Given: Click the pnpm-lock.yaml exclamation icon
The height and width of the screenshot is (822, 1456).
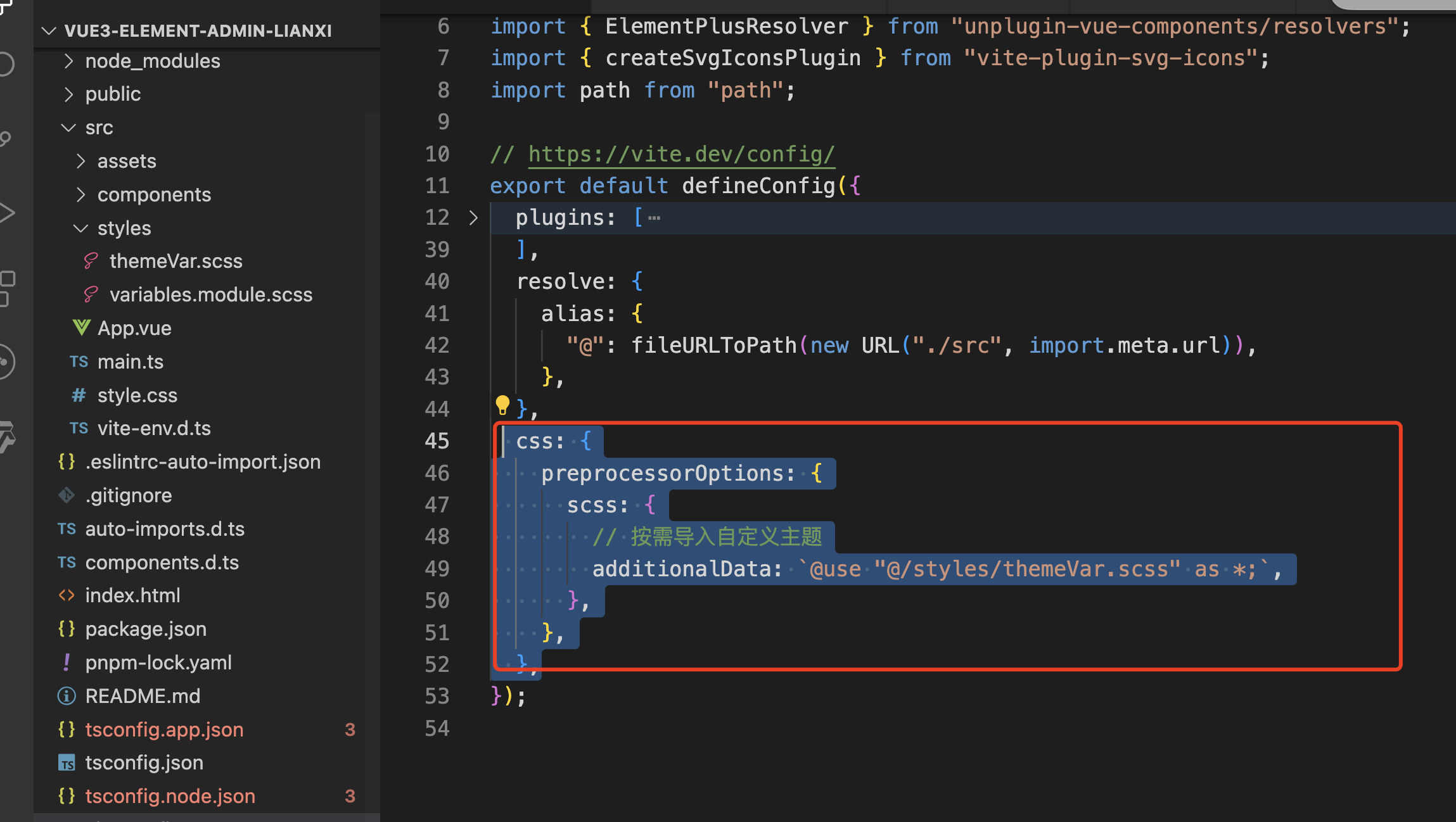Looking at the screenshot, I should pyautogui.click(x=67, y=662).
